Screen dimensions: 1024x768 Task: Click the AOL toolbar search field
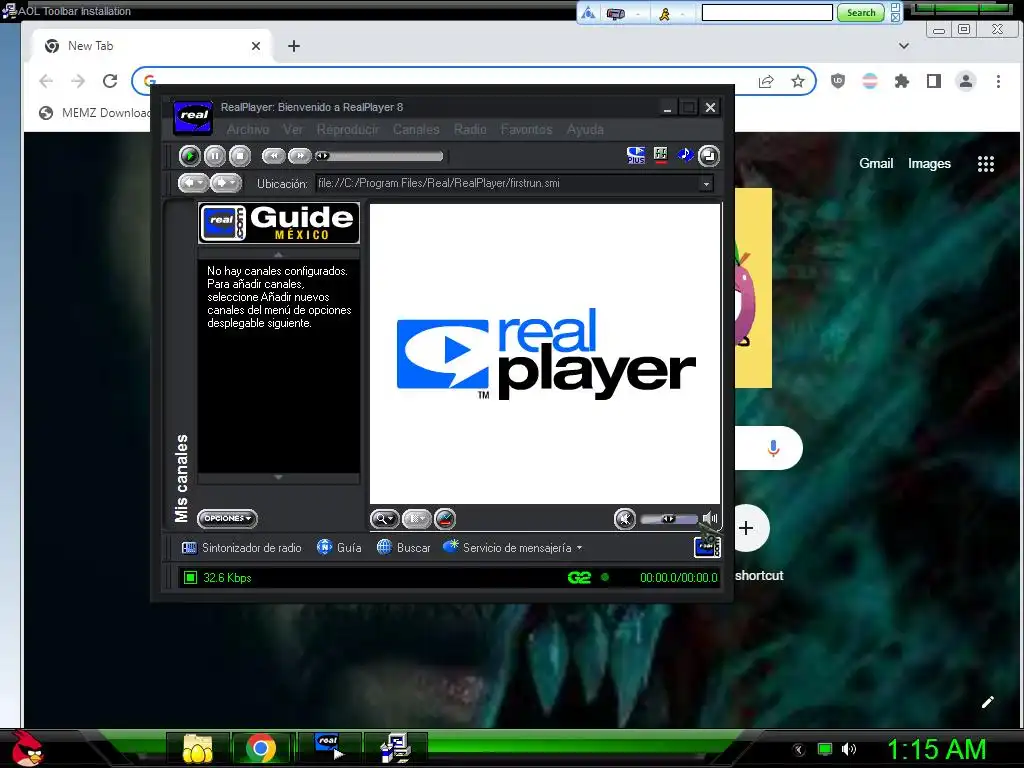coord(767,12)
